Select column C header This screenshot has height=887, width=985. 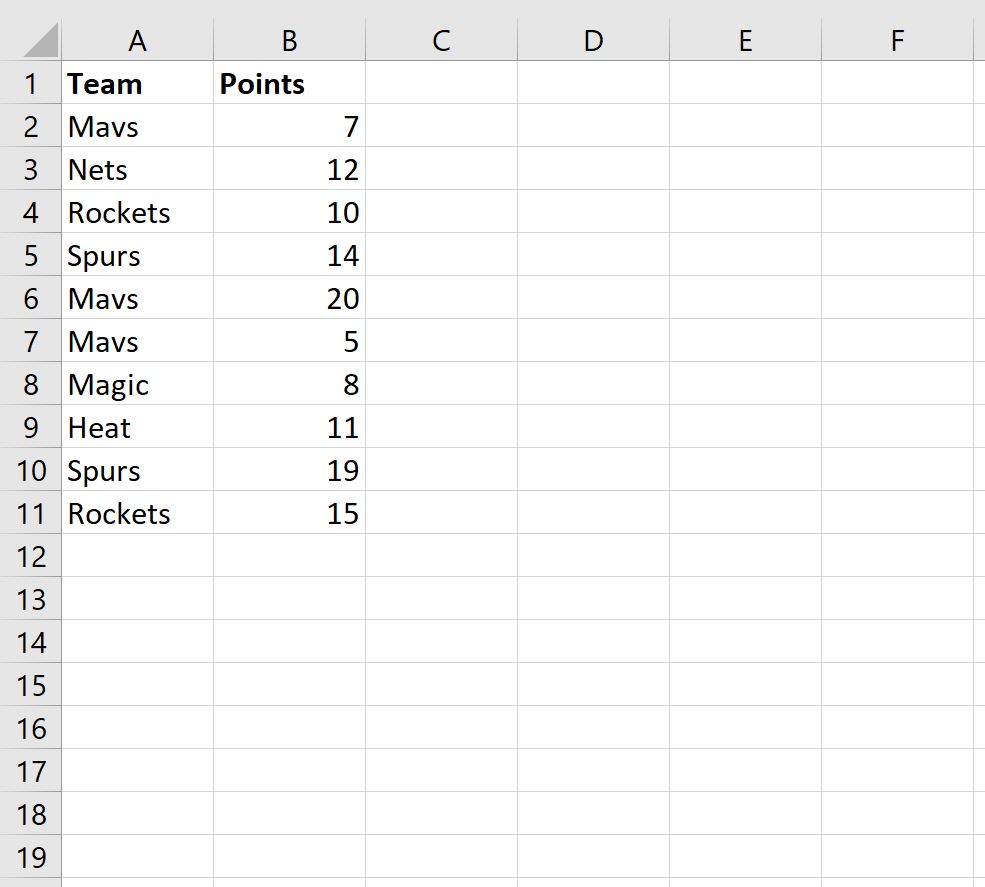point(442,41)
